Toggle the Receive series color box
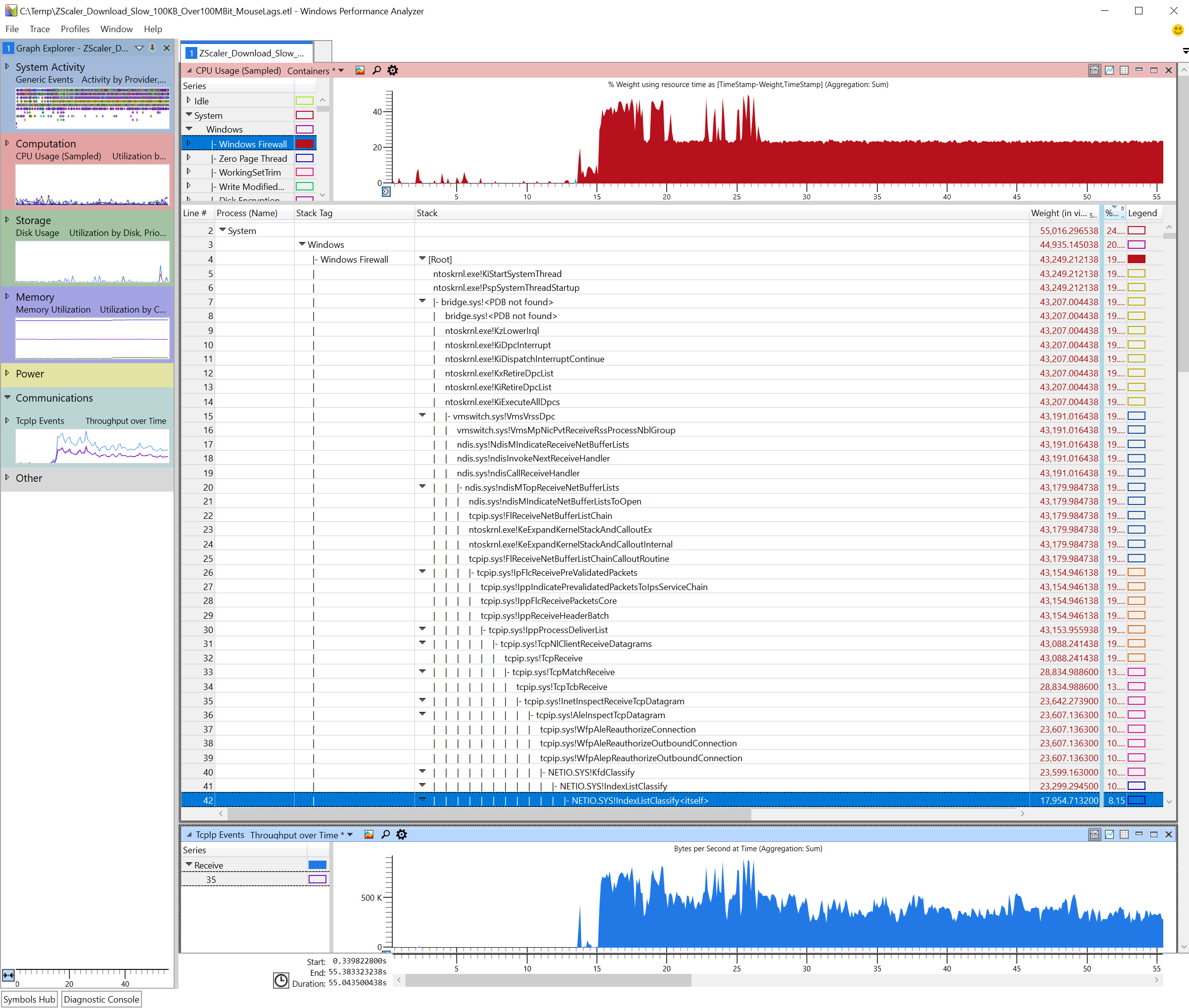The image size is (1189, 1008). pyautogui.click(x=317, y=865)
